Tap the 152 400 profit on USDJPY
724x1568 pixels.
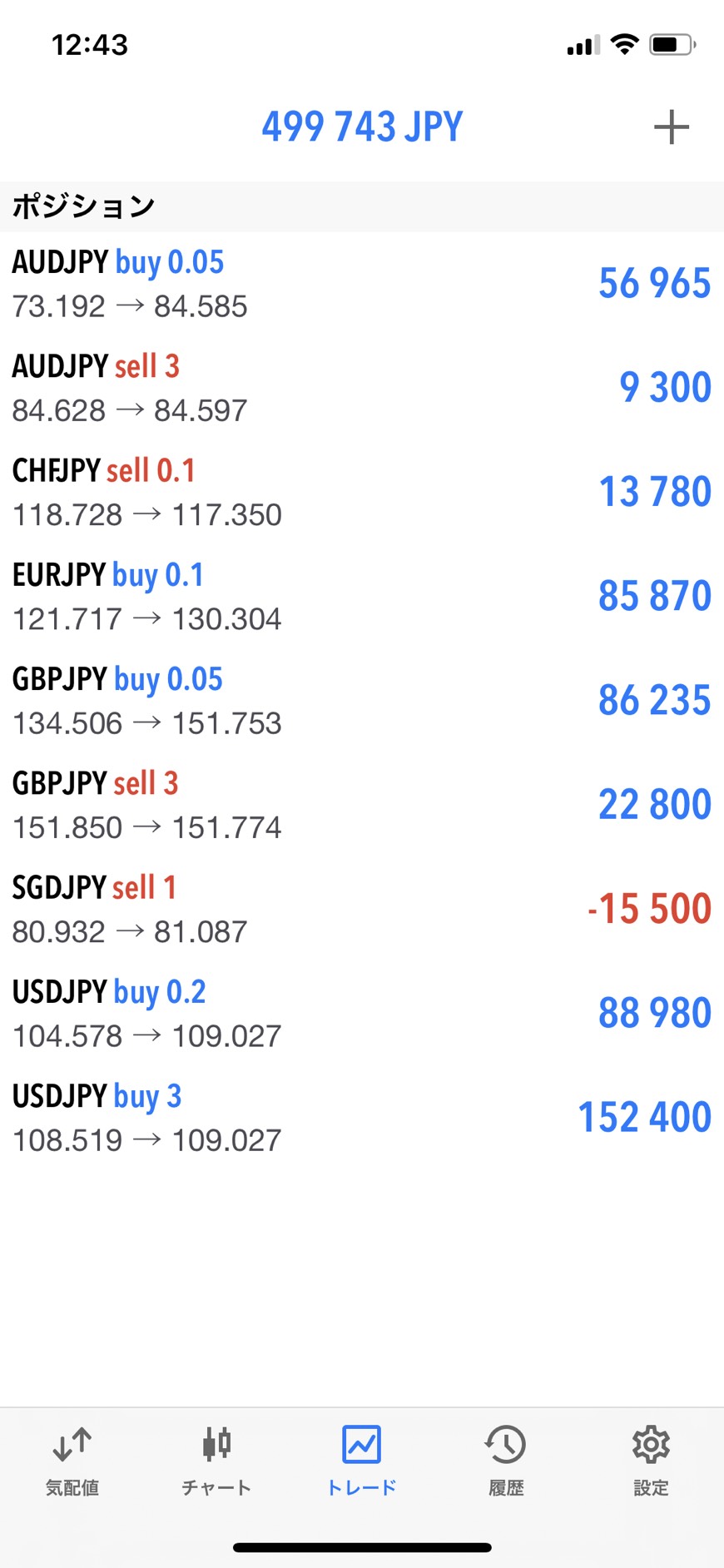pyautogui.click(x=644, y=1117)
